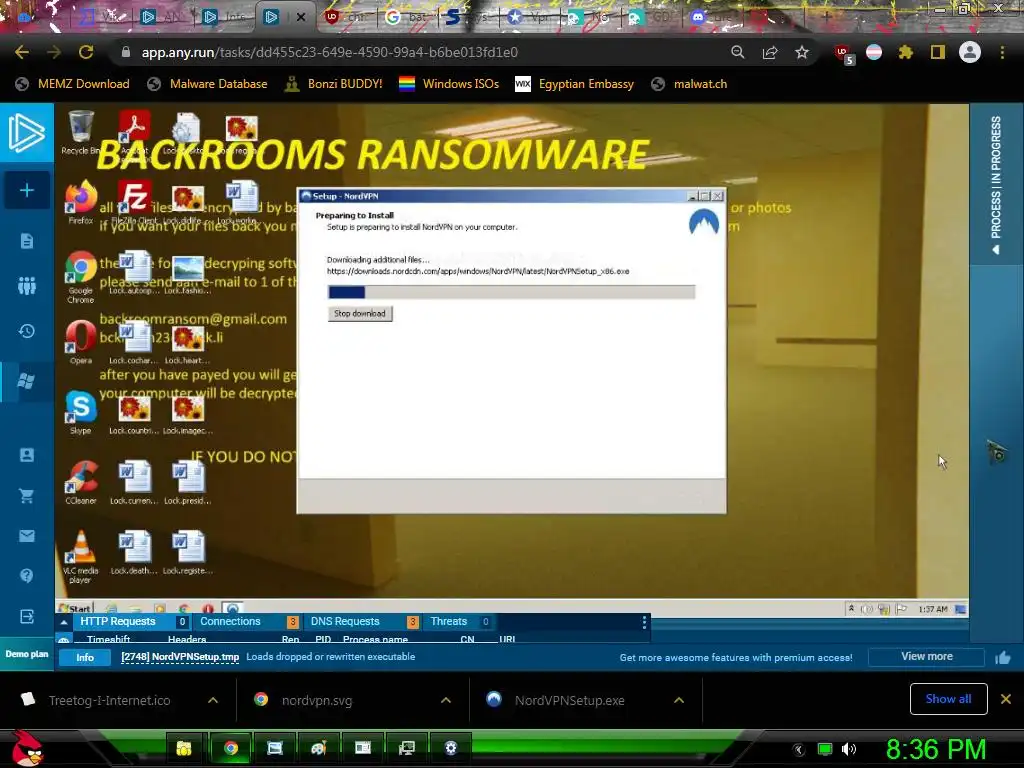
Task: Open Egyptian Embassy bookmark
Action: (x=575, y=84)
